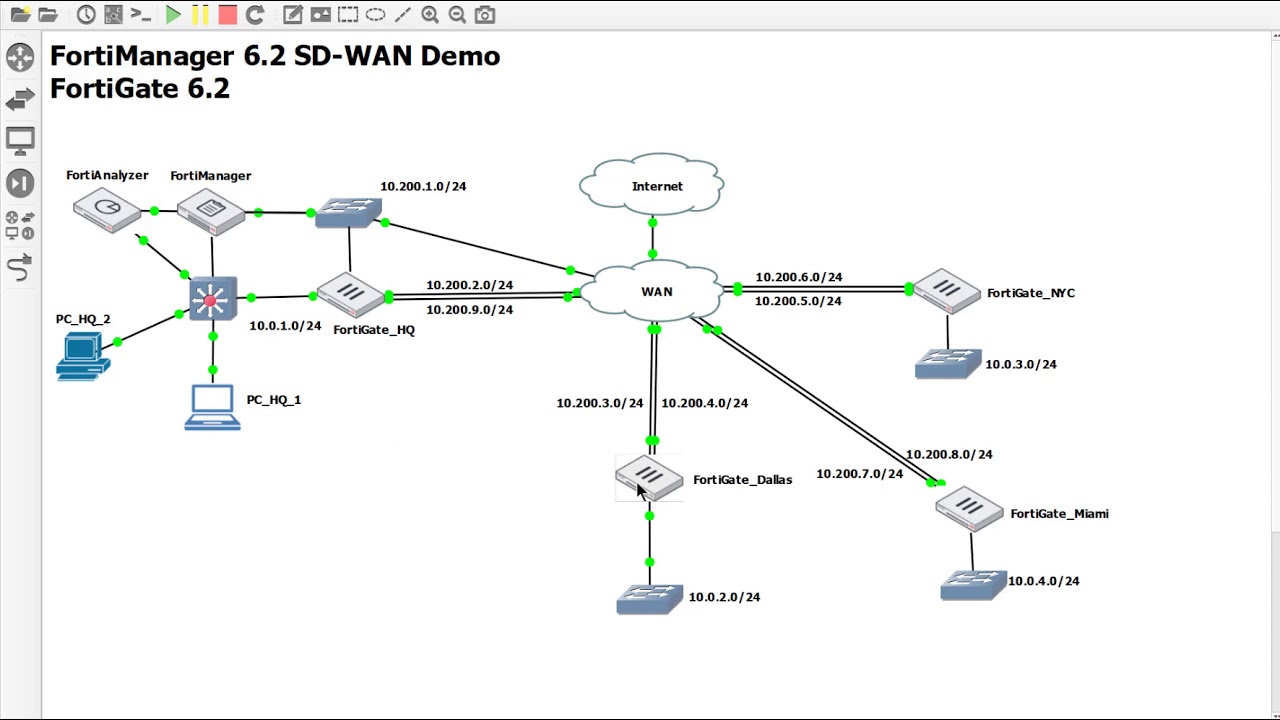Browse switches in device sidebar
This screenshot has width=1280, height=720.
pyautogui.click(x=20, y=99)
